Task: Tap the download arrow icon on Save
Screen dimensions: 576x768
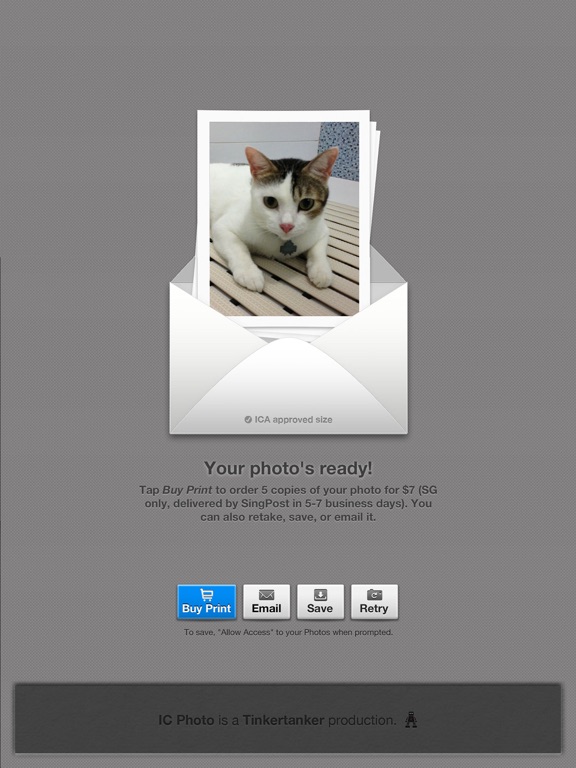Action: pyautogui.click(x=320, y=595)
